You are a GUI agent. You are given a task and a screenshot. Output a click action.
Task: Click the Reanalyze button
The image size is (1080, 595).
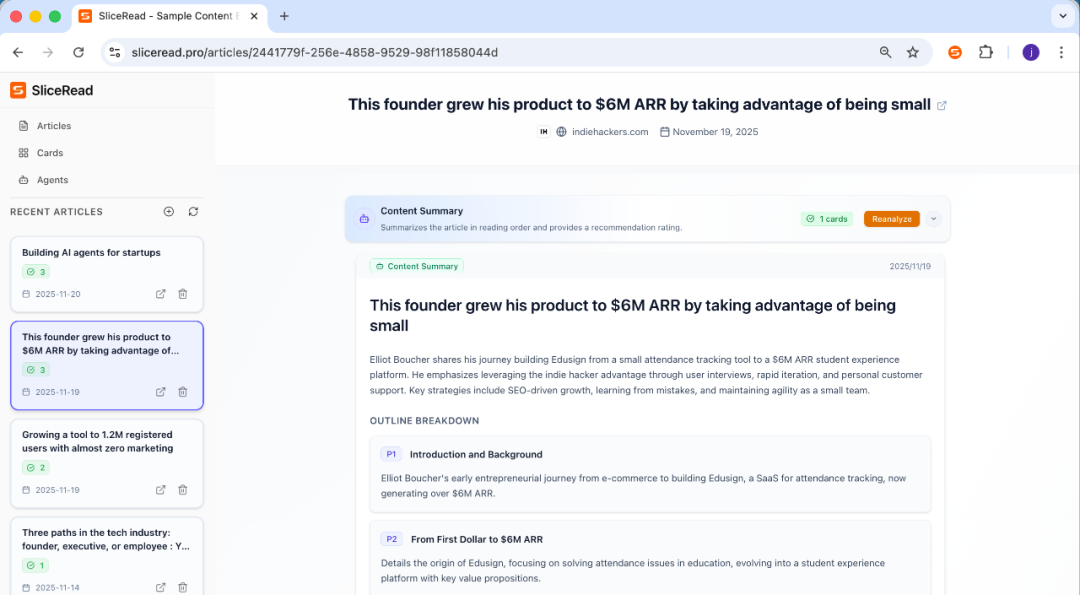click(x=891, y=219)
